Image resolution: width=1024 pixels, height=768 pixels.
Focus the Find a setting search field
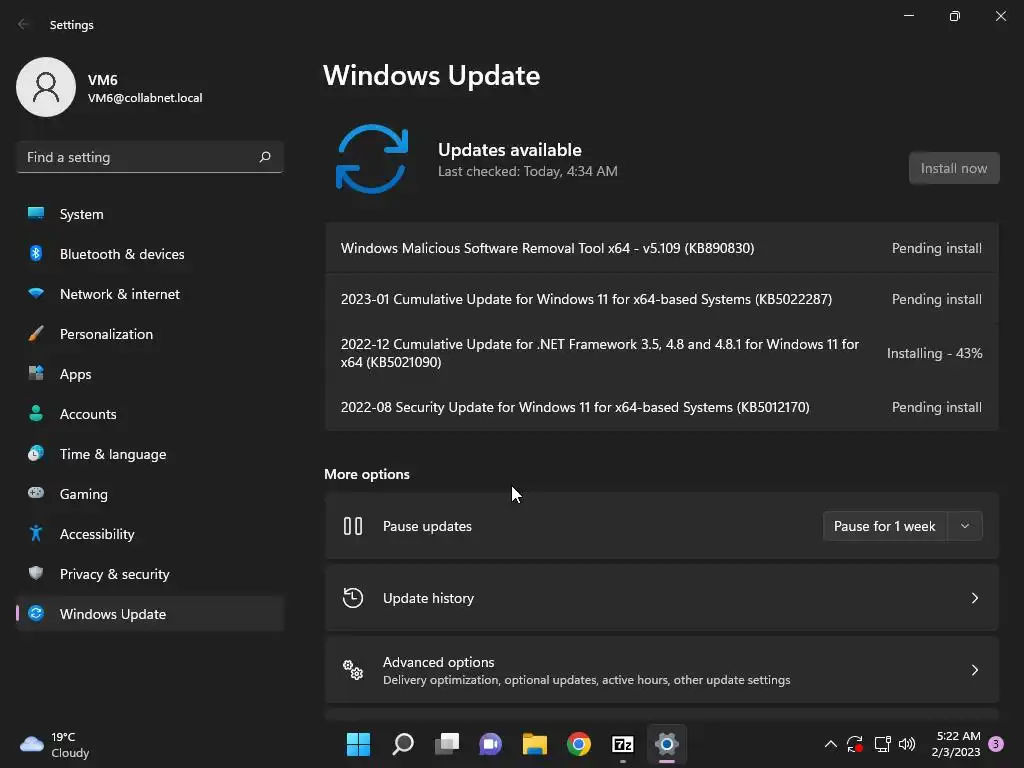[150, 157]
